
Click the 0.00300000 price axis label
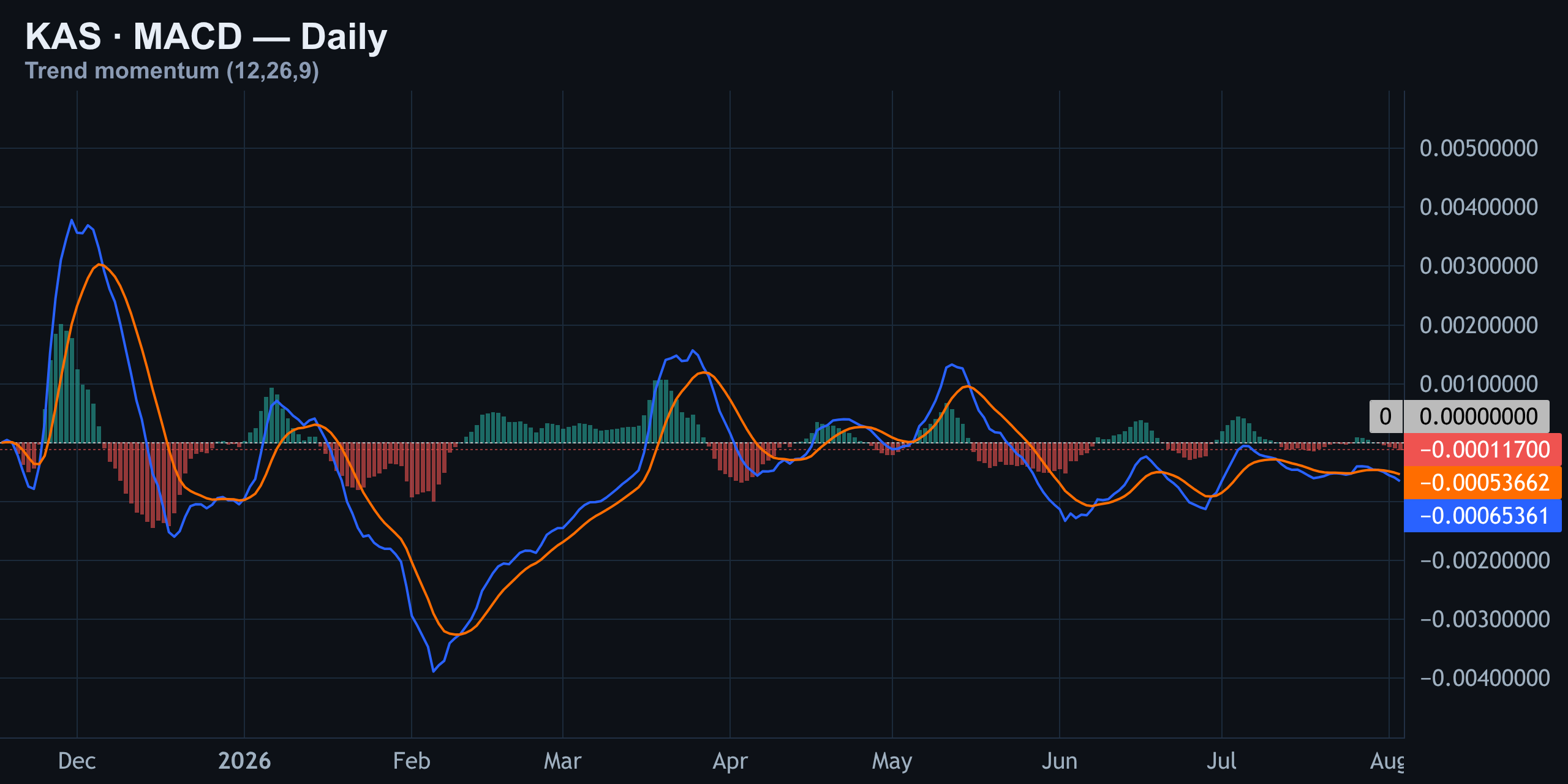(x=1479, y=266)
